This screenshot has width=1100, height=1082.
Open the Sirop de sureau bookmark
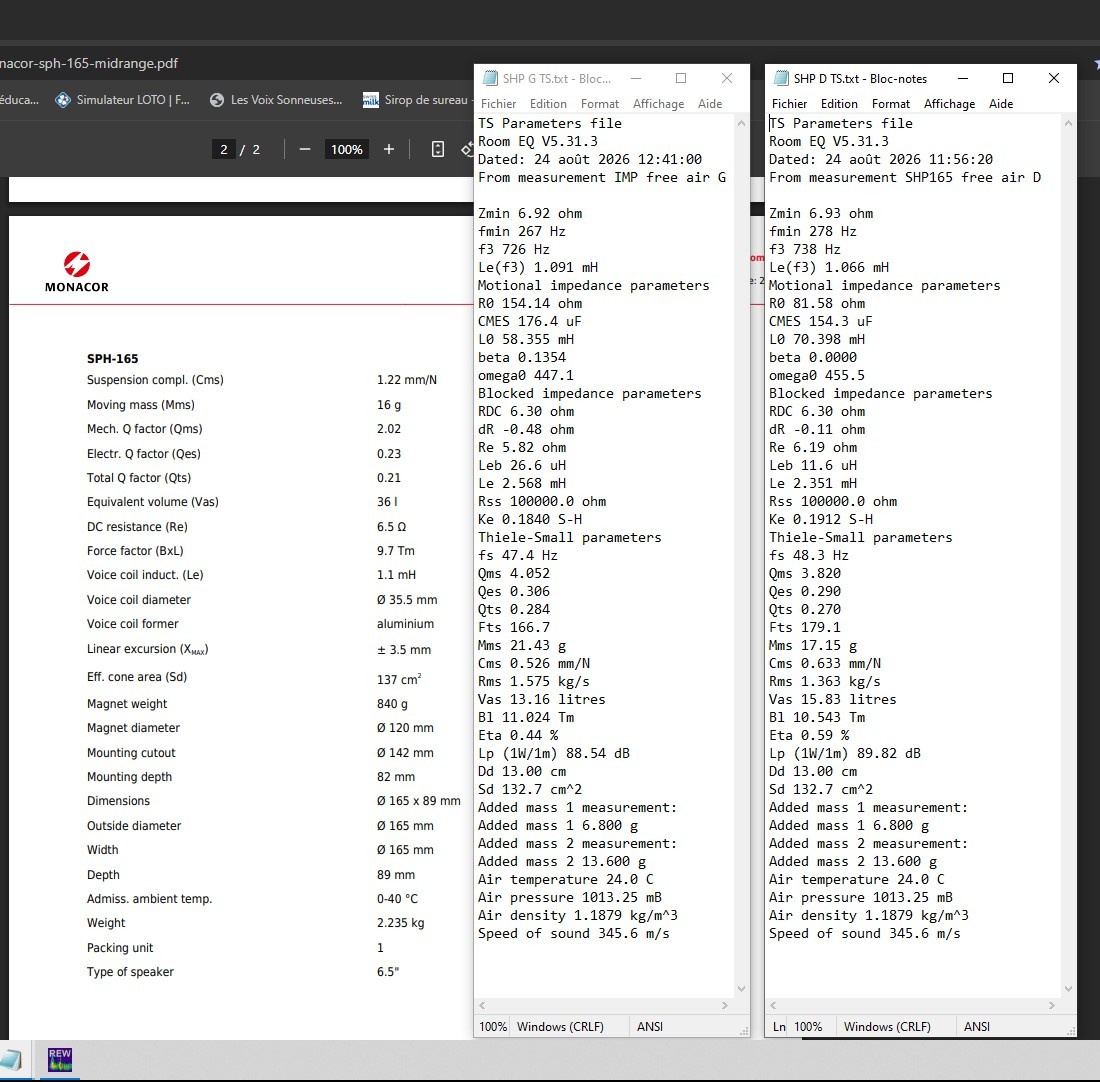click(417, 100)
